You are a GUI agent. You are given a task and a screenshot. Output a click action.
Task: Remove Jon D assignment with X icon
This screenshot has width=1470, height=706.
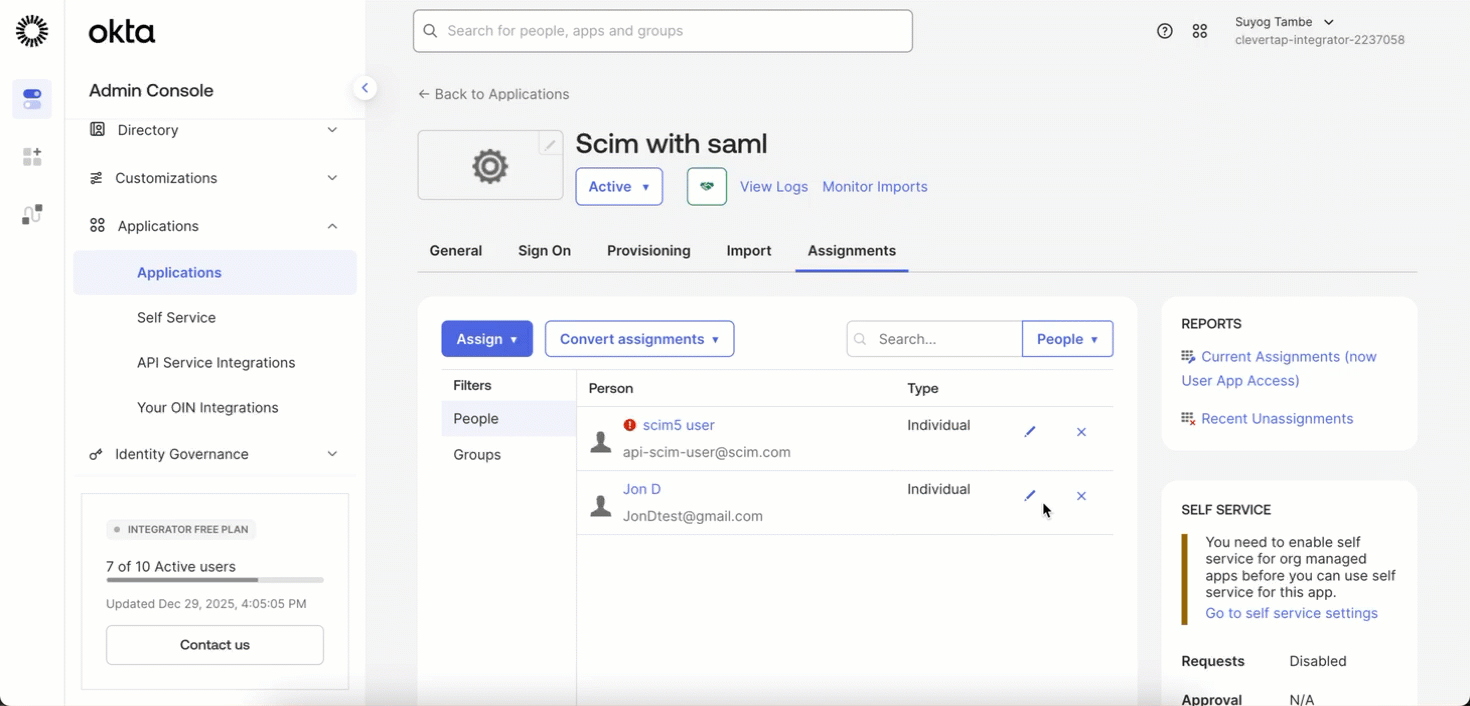click(1081, 496)
